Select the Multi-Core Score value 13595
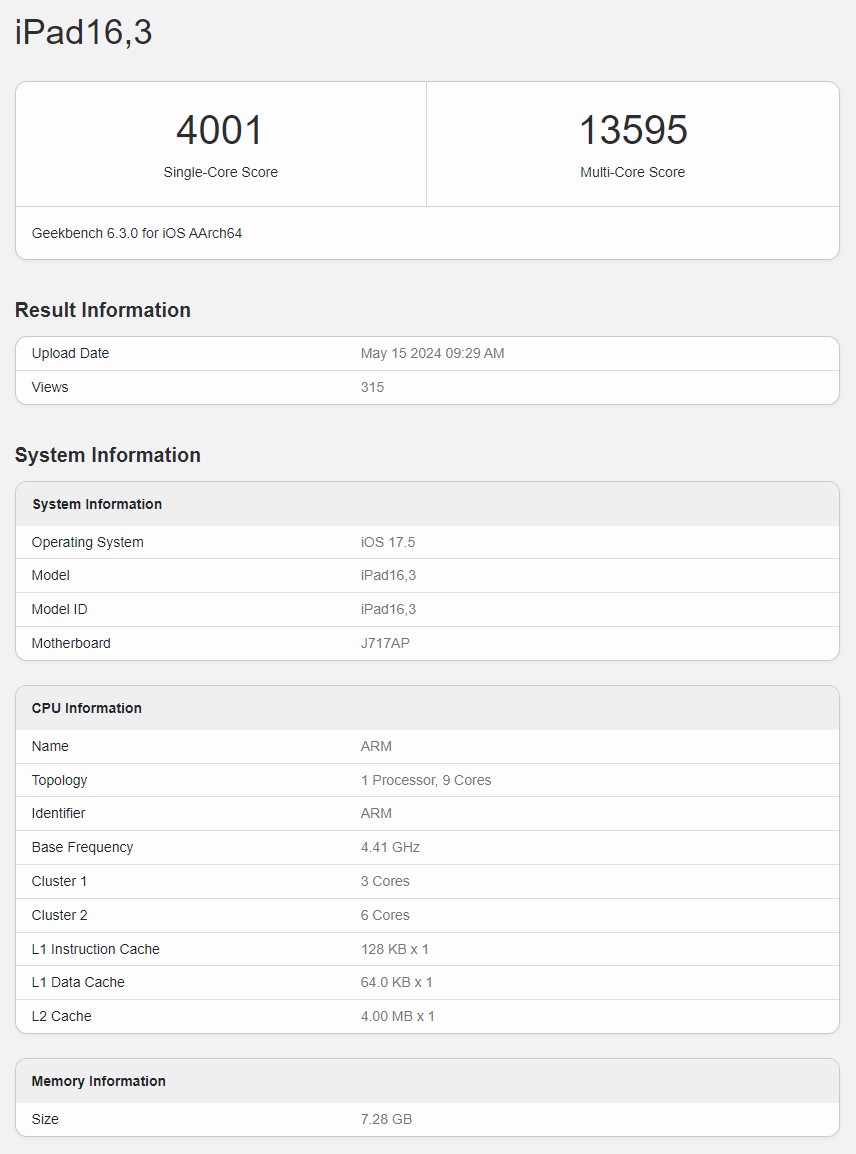856x1154 pixels. pos(633,129)
